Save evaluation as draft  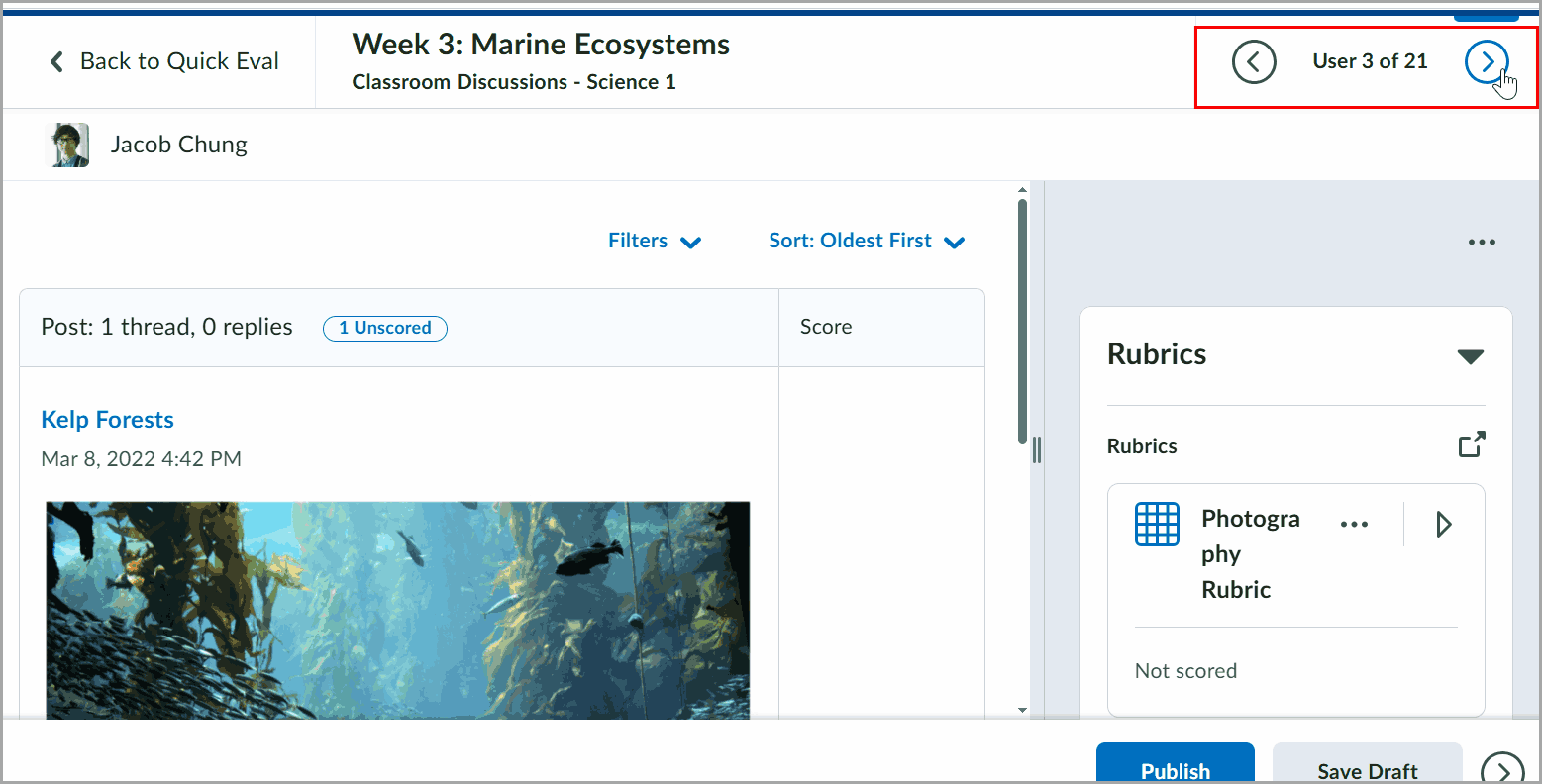[1367, 767]
